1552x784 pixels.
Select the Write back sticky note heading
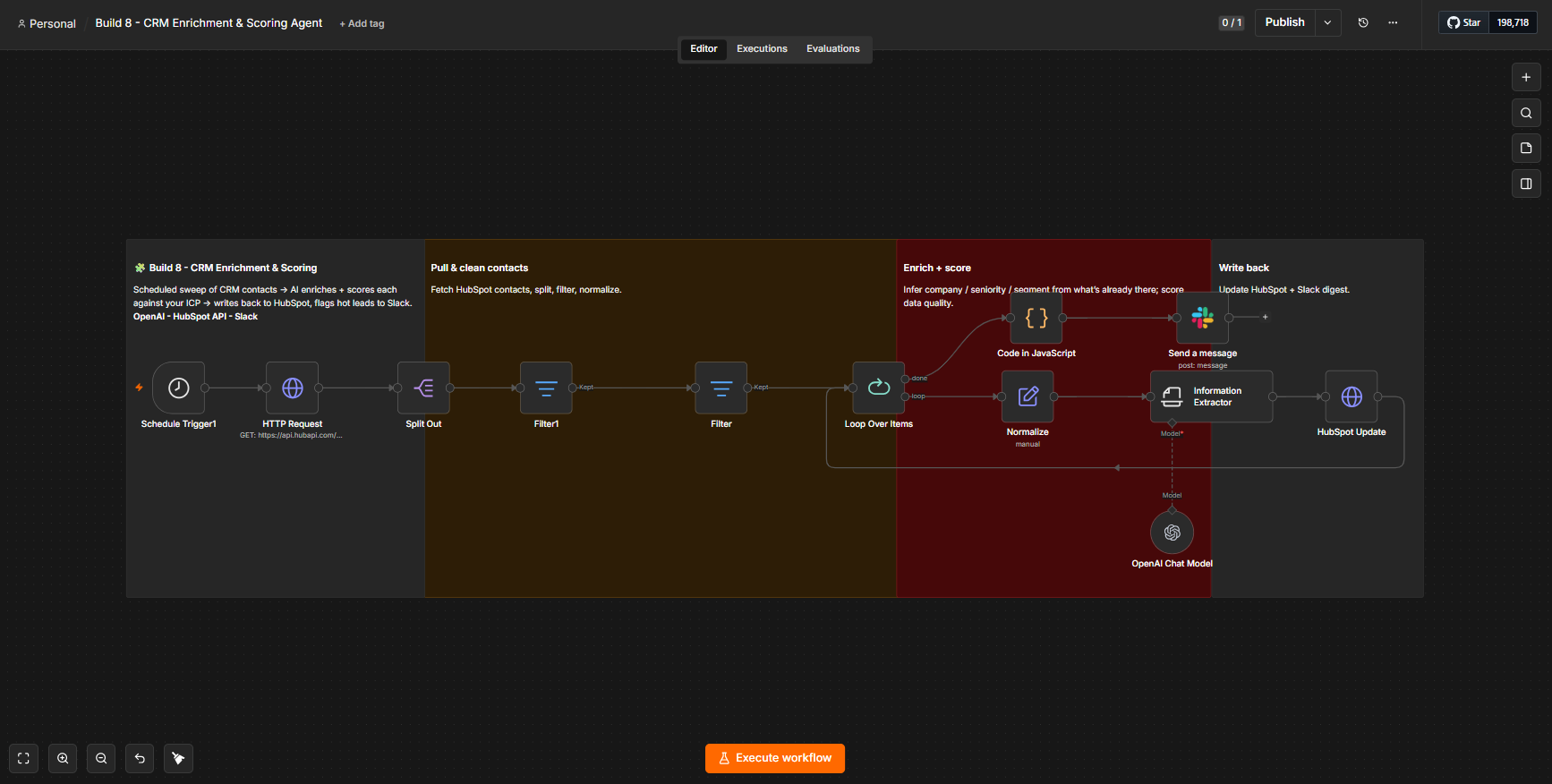tap(1243, 268)
